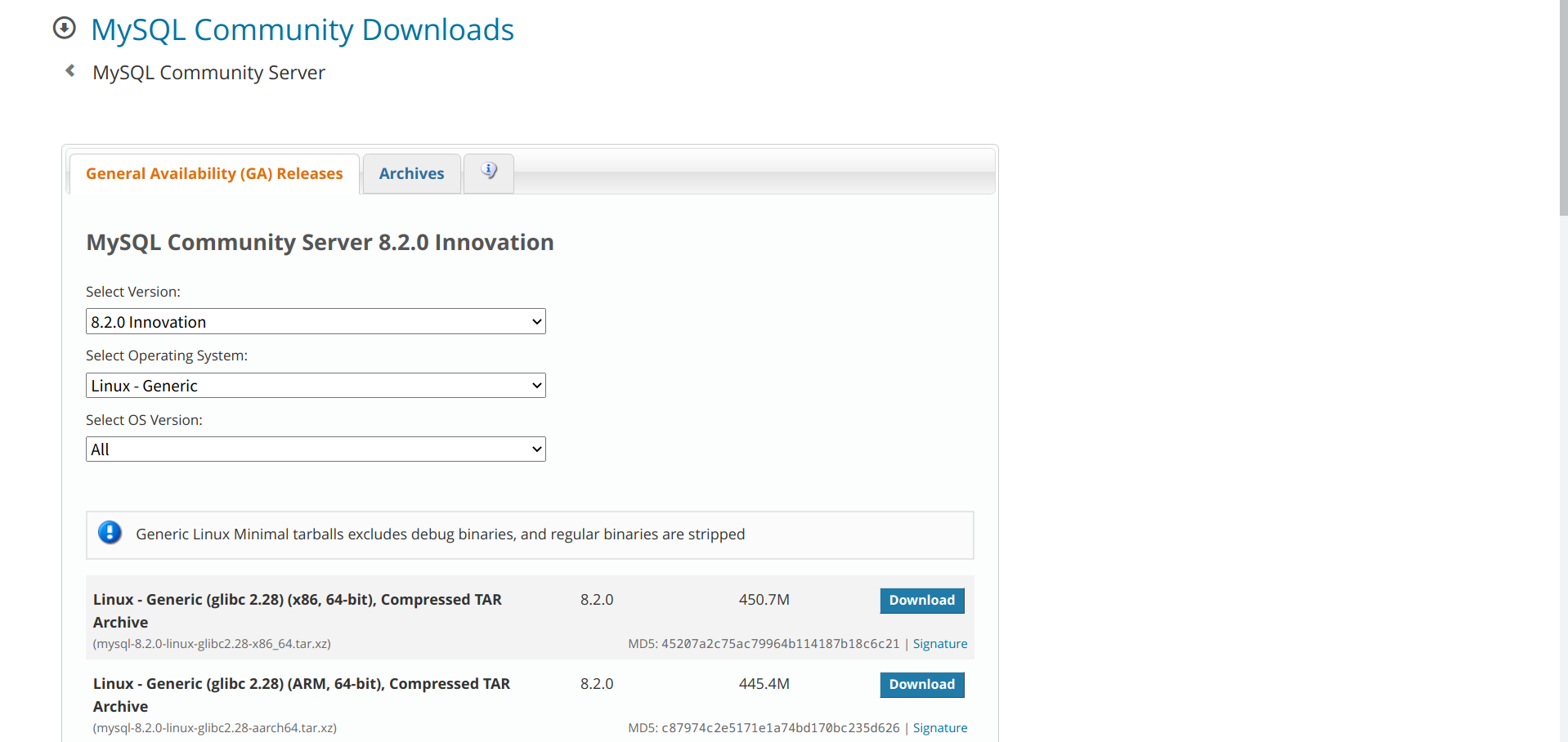Open the information icon tab
Screen dimensions: 1568x742
(x=489, y=172)
